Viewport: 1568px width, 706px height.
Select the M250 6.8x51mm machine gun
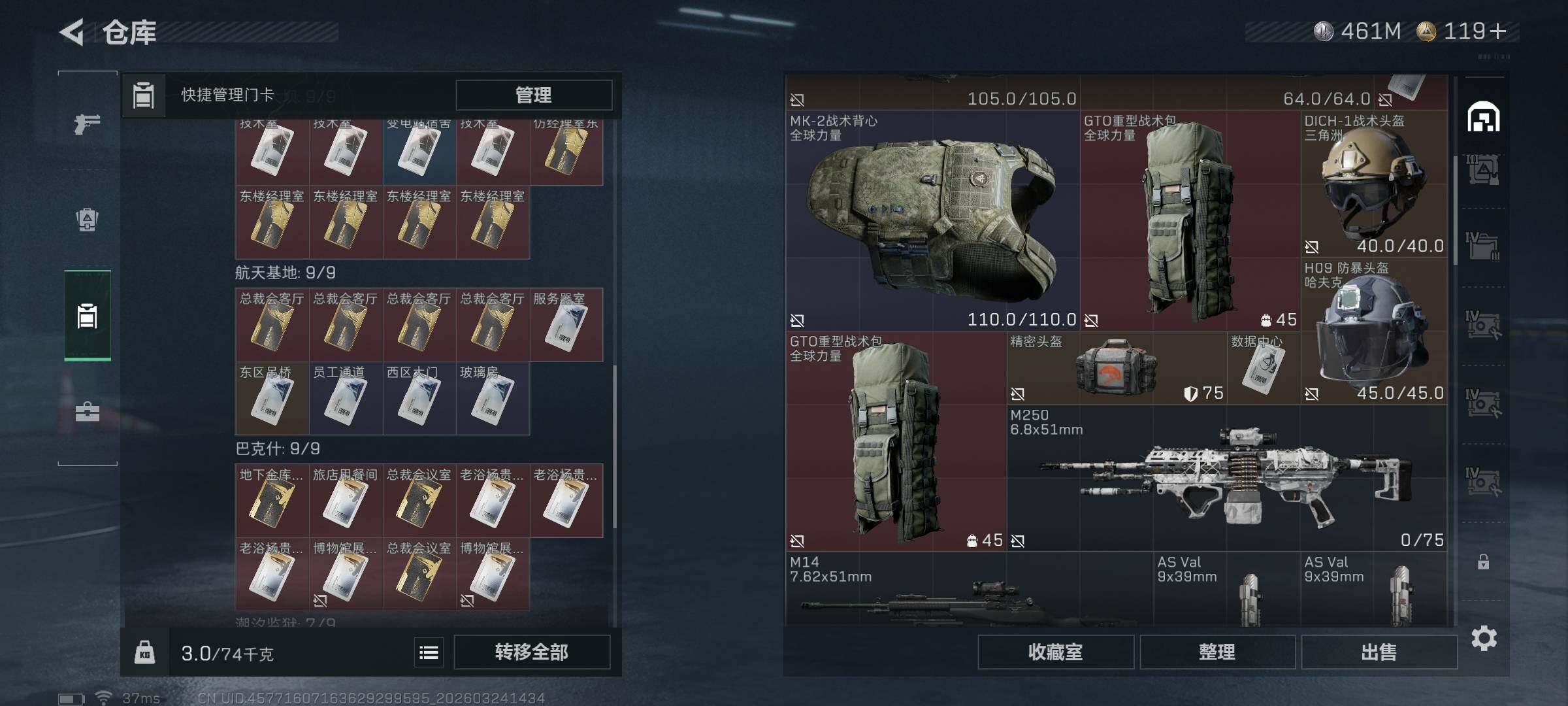pyautogui.click(x=1227, y=477)
